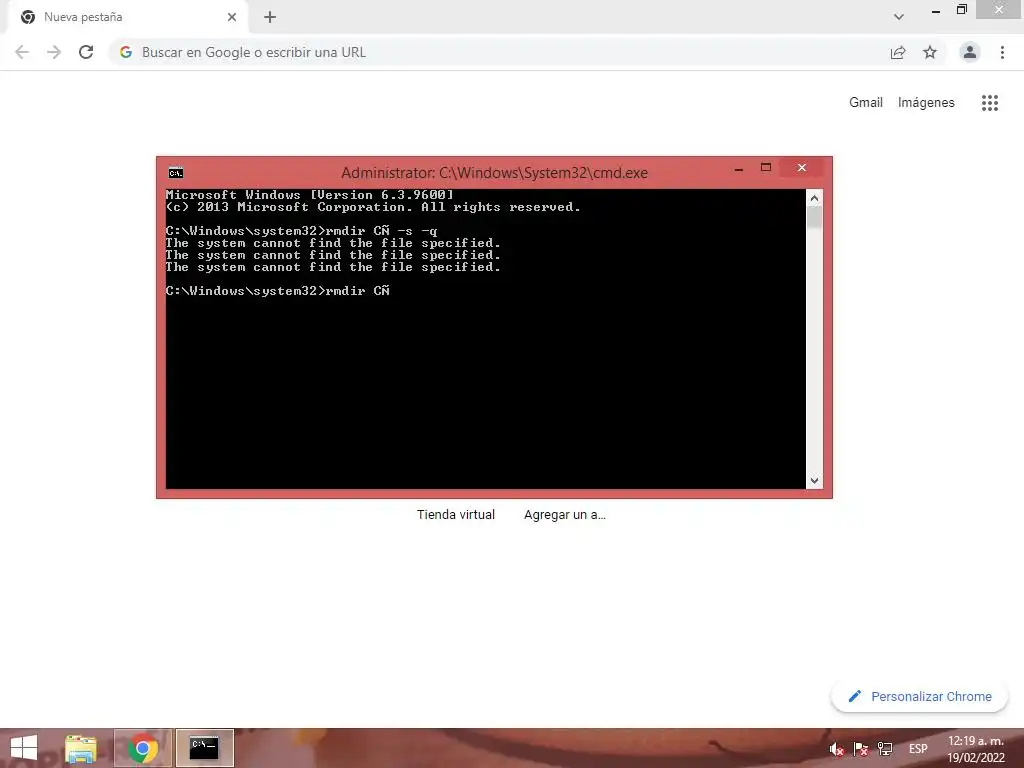Click the cmd title bar text
Screen dimensions: 1024x768
pyautogui.click(x=494, y=173)
